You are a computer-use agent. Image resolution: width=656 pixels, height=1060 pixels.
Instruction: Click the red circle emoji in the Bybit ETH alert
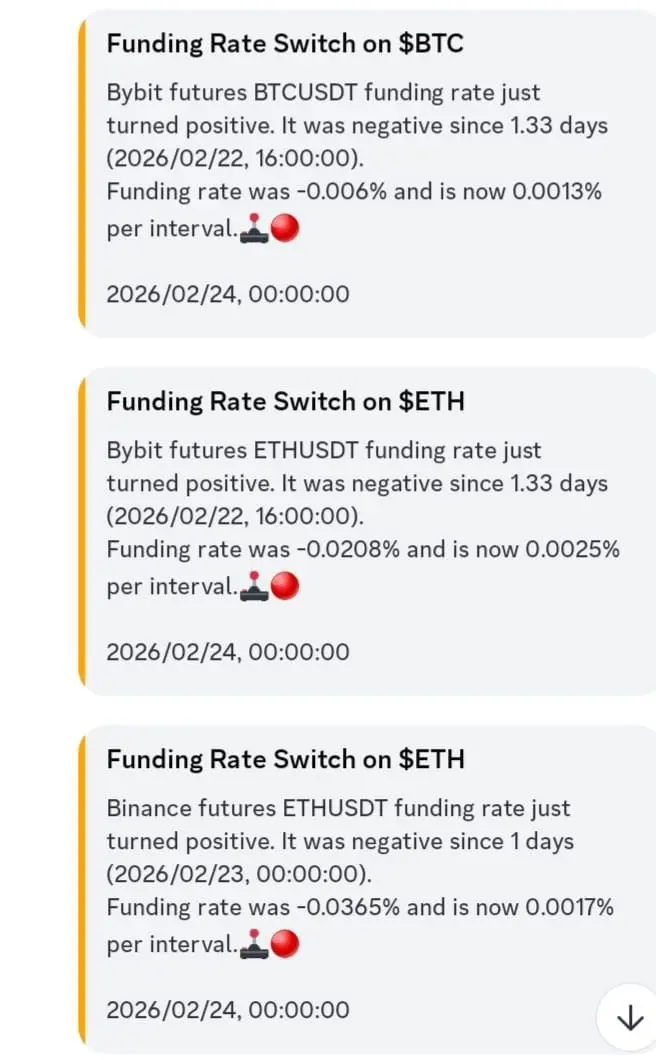(286, 587)
